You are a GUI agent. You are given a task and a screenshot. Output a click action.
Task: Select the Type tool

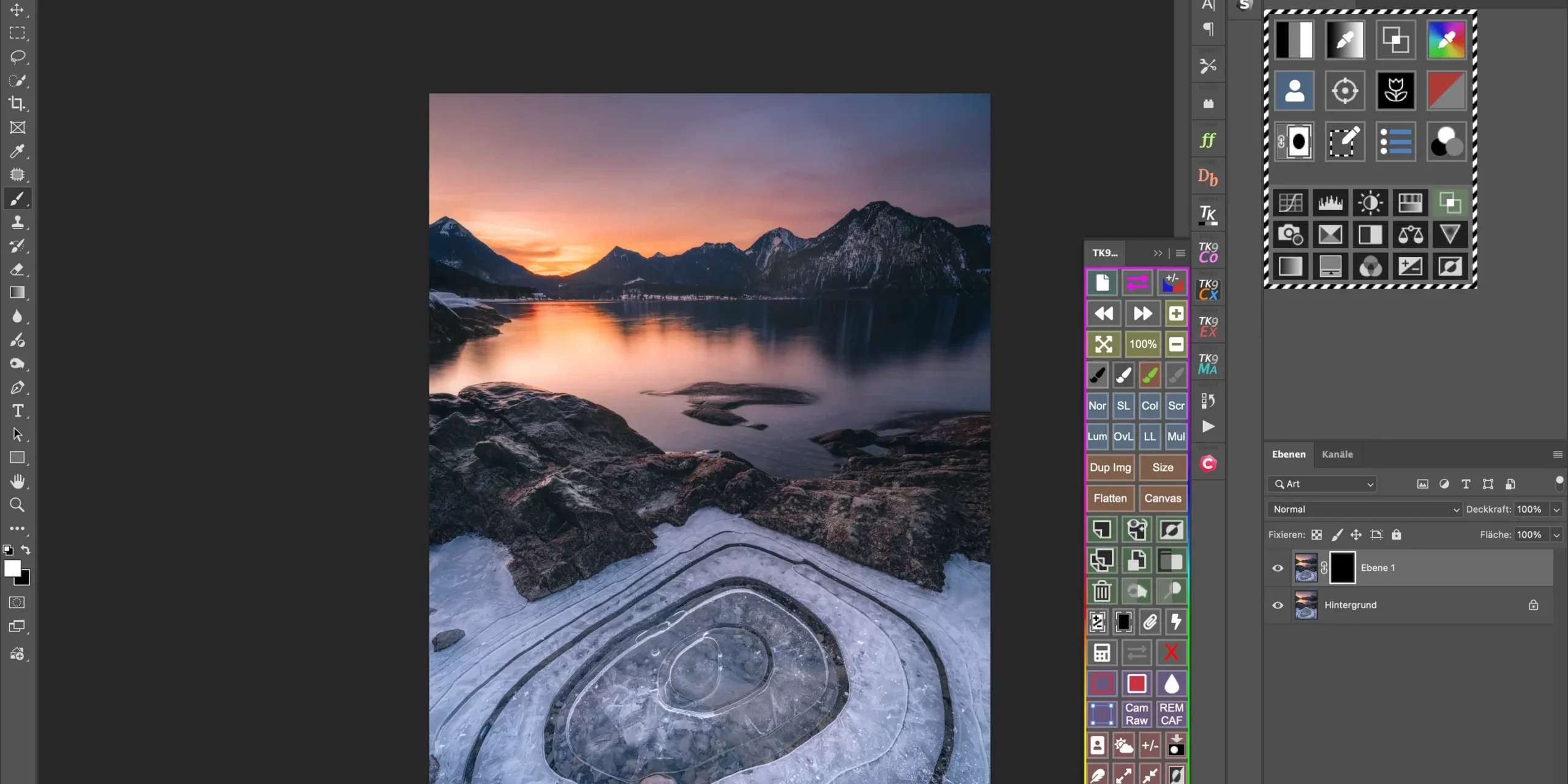[x=17, y=411]
